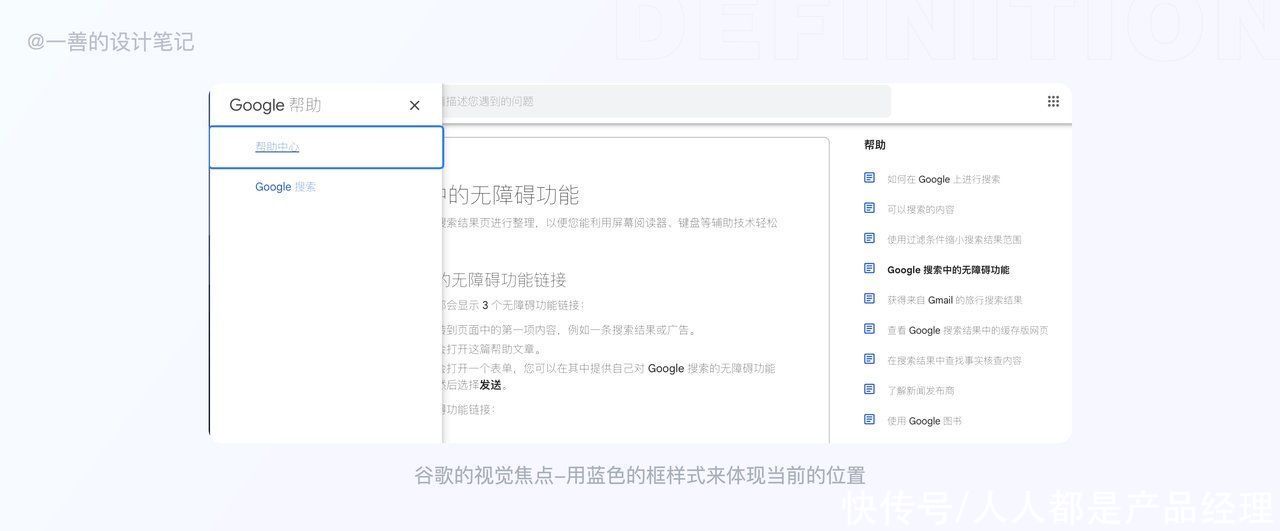Open article 在搜索结果中查找事实核查内容

click(954, 360)
